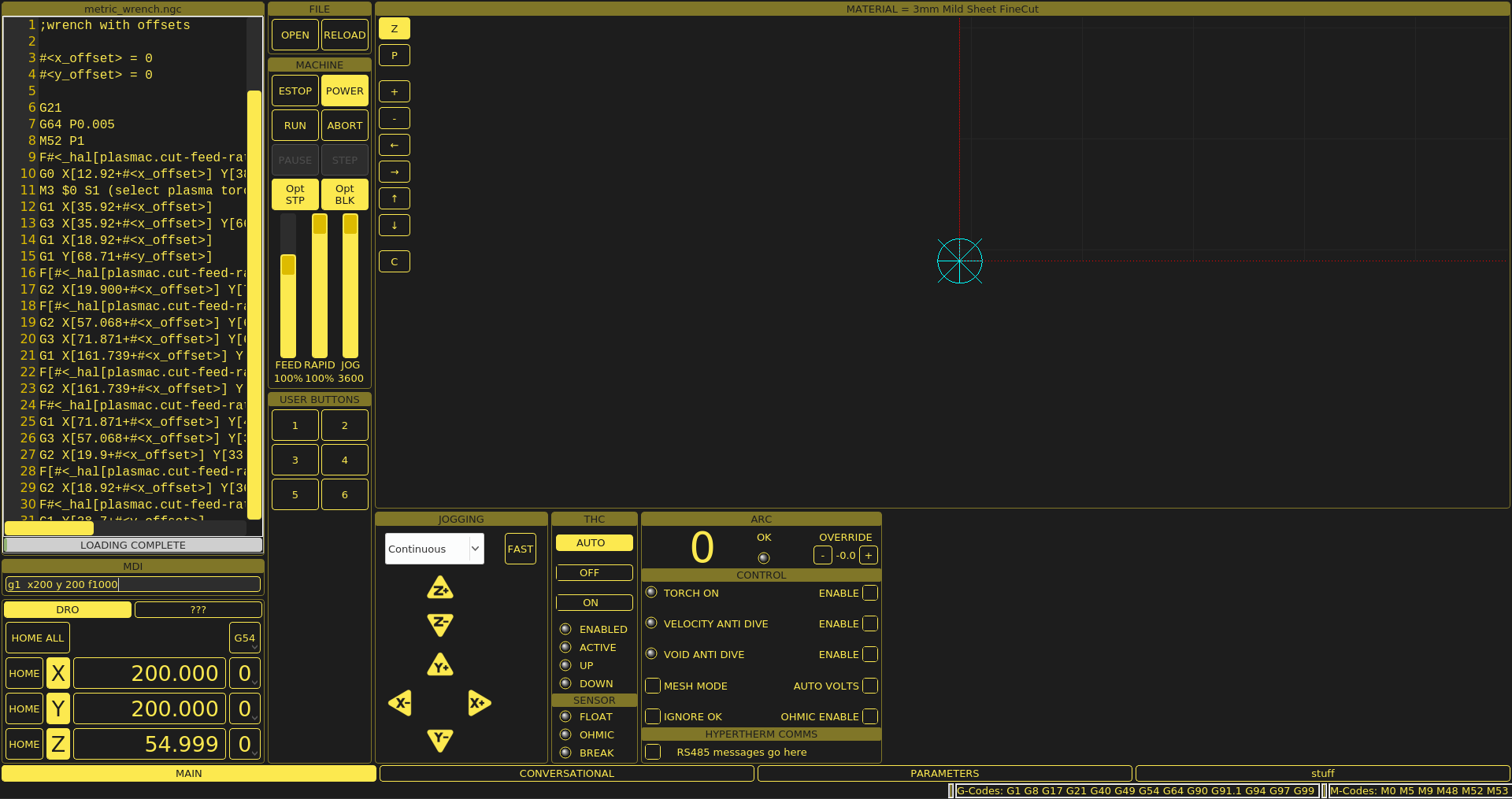1512x799 pixels.
Task: Toggle FAST jogging button
Action: pos(521,549)
